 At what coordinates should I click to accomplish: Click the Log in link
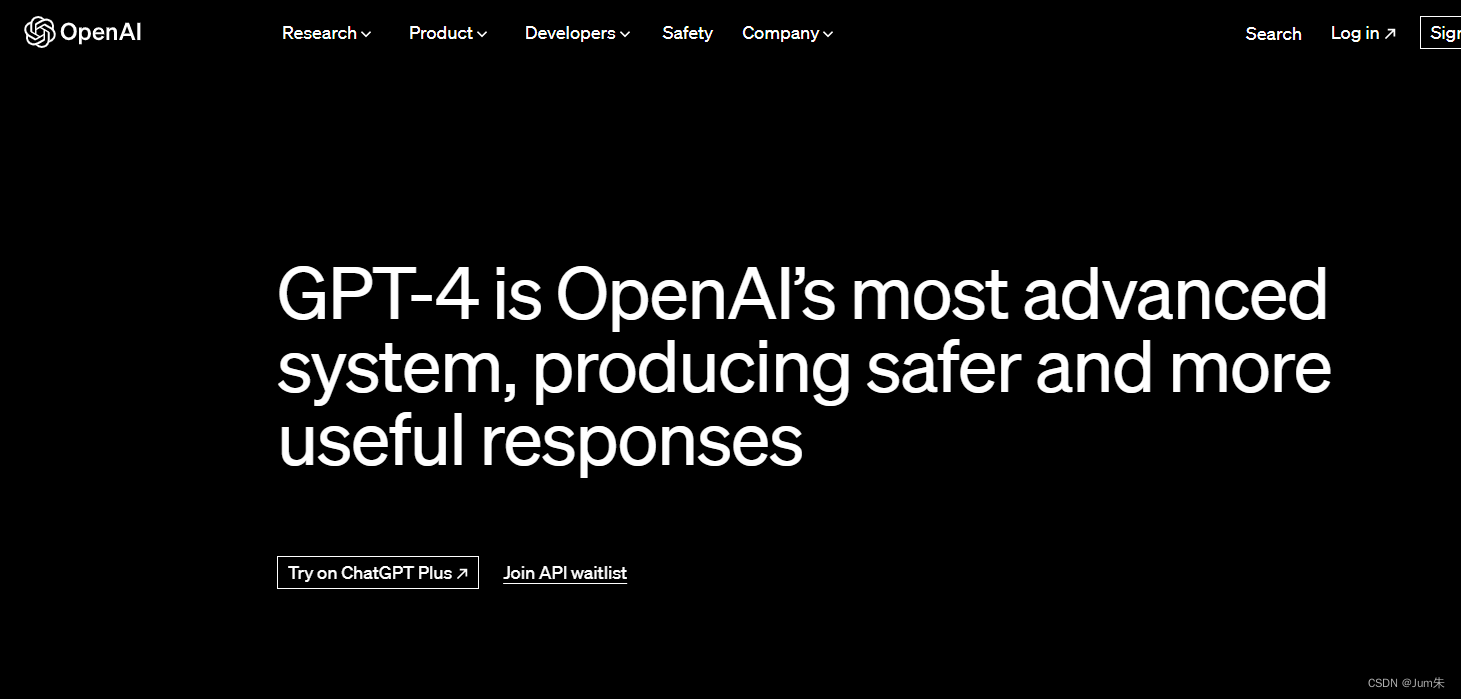point(1363,33)
